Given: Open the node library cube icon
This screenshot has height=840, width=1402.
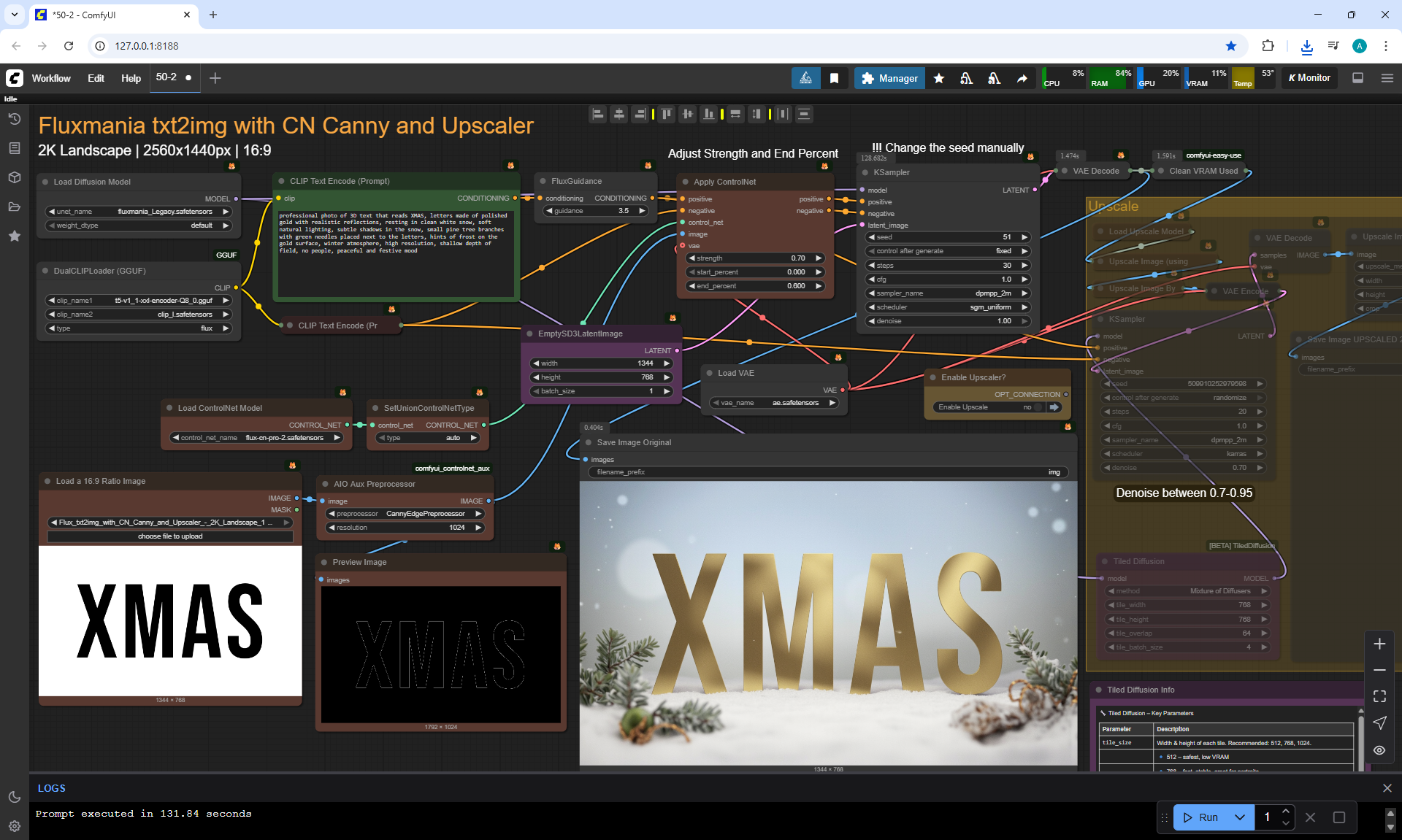Looking at the screenshot, I should click(14, 177).
